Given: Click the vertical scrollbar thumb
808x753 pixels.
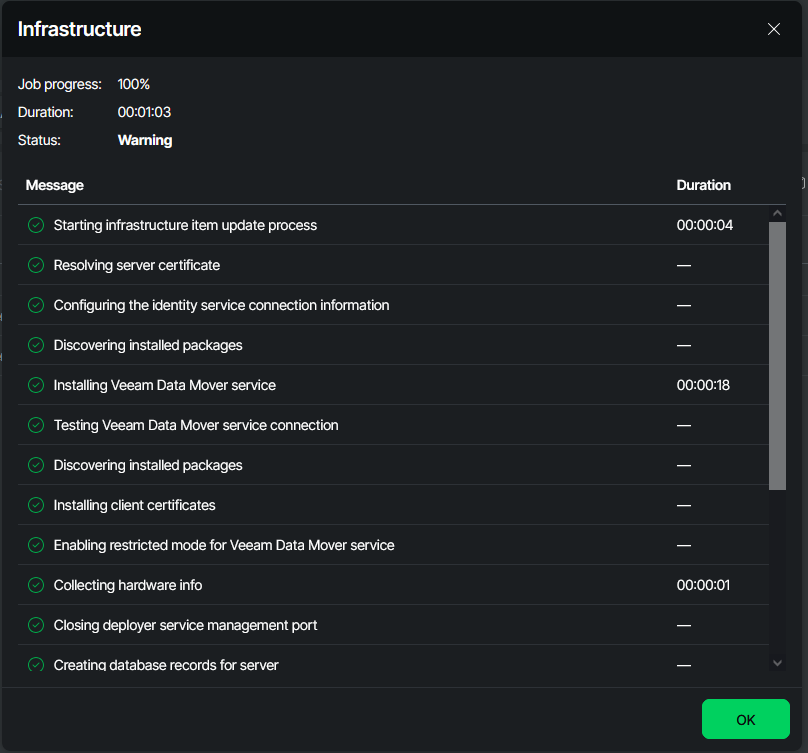Looking at the screenshot, I should point(777,355).
